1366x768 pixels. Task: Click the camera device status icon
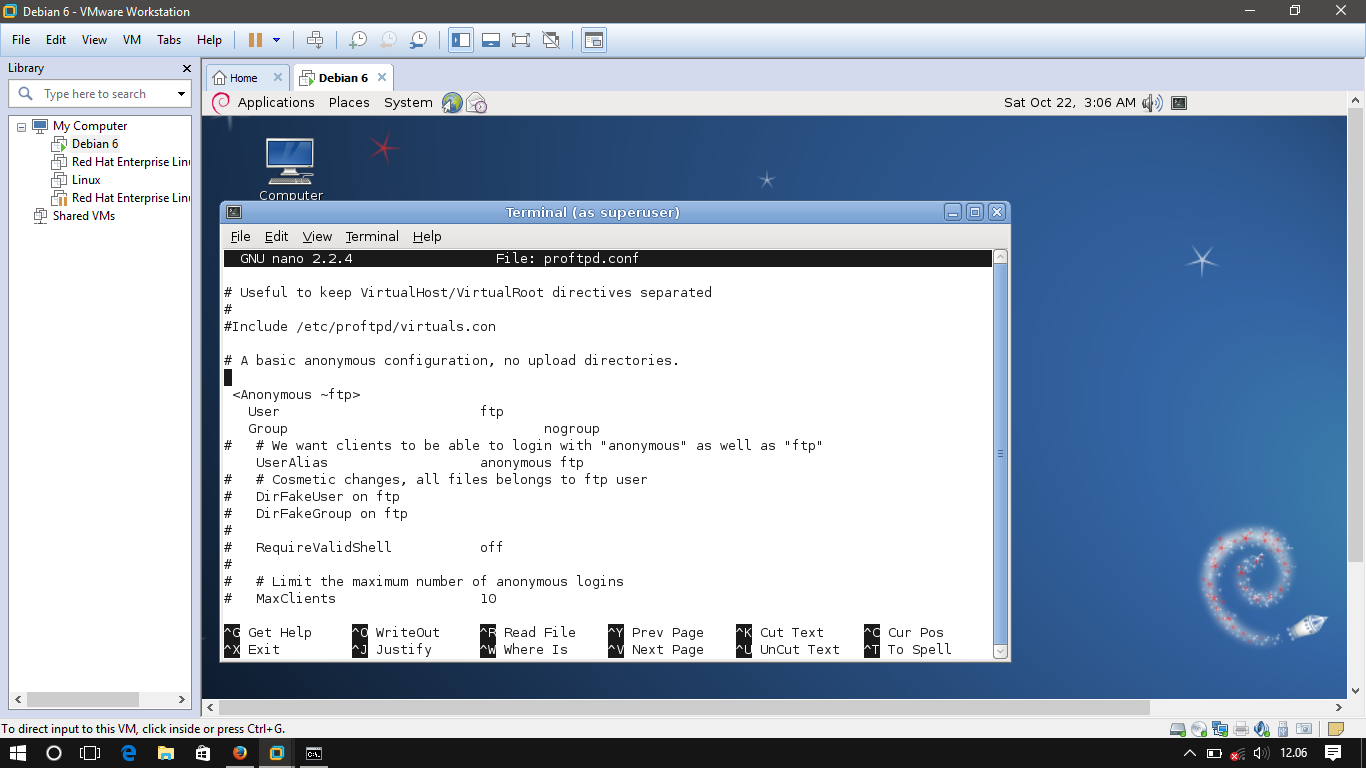[x=1304, y=729]
